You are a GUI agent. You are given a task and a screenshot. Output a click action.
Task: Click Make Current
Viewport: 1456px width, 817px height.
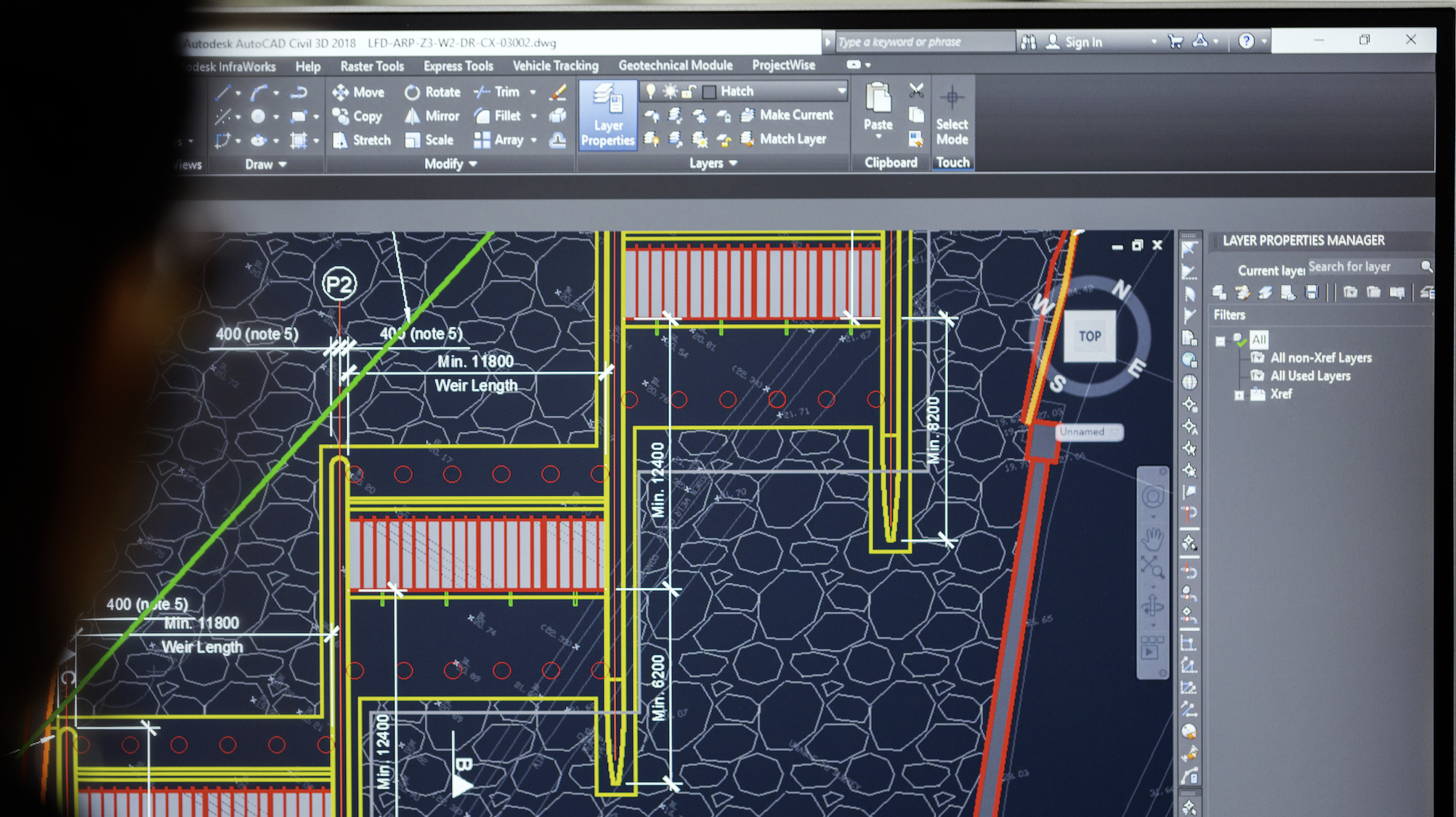[x=787, y=115]
